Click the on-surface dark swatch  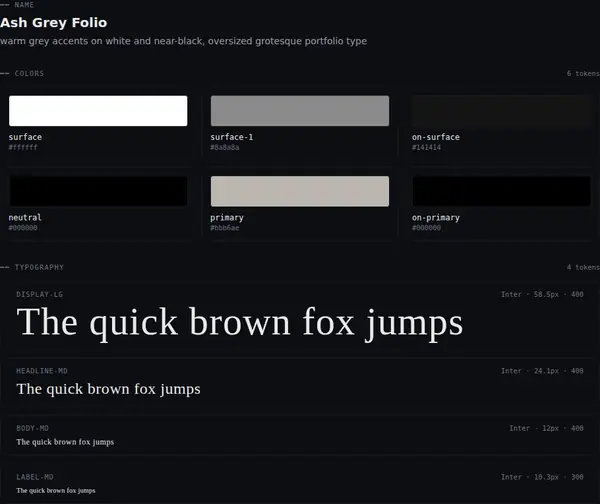click(x=501, y=111)
